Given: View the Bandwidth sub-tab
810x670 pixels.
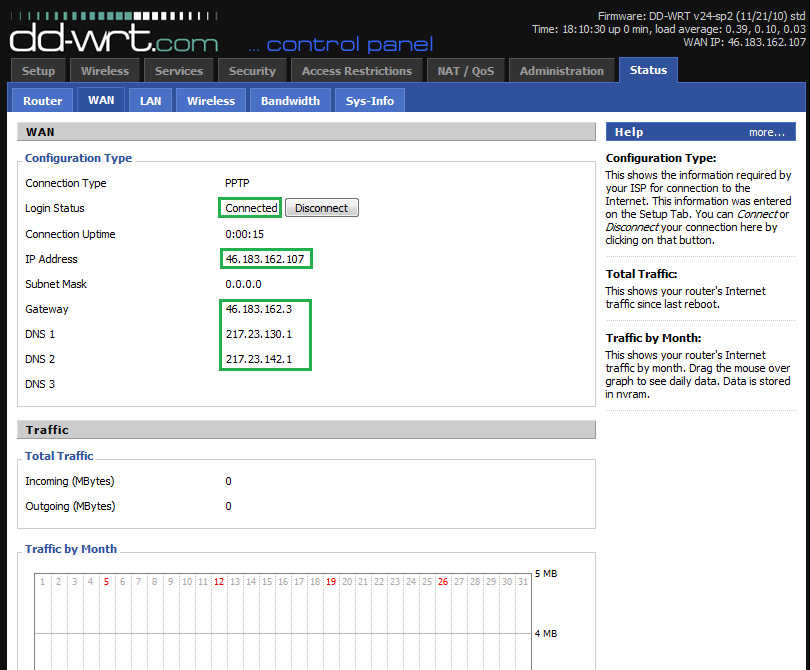Looking at the screenshot, I should (290, 101).
